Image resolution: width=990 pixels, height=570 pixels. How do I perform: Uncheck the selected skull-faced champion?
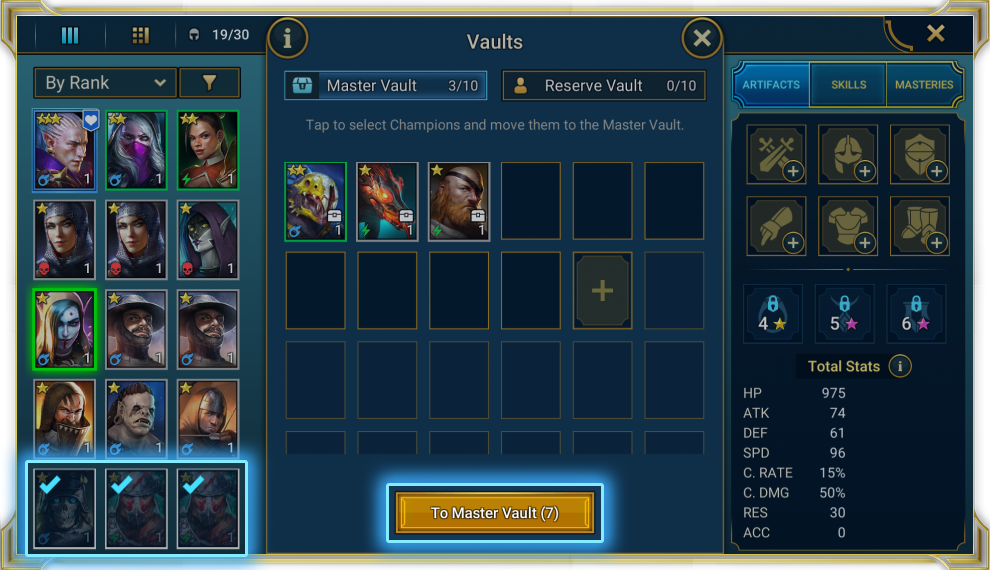[64, 508]
